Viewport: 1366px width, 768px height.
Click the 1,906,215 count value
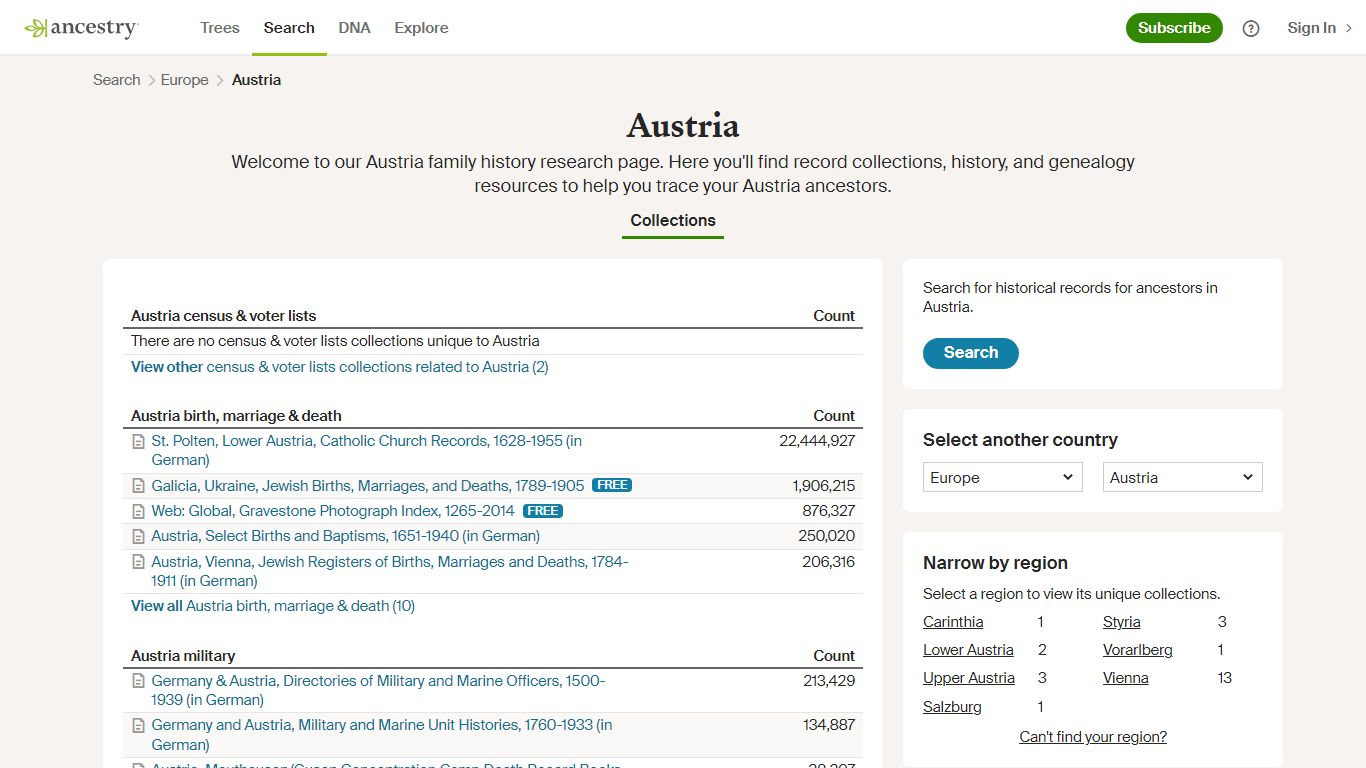(824, 486)
